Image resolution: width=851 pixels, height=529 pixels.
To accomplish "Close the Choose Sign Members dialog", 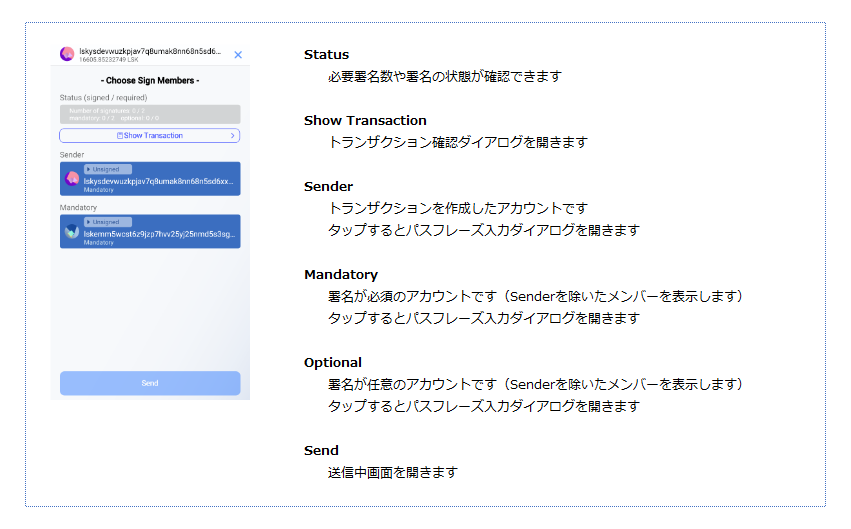I will (x=238, y=55).
